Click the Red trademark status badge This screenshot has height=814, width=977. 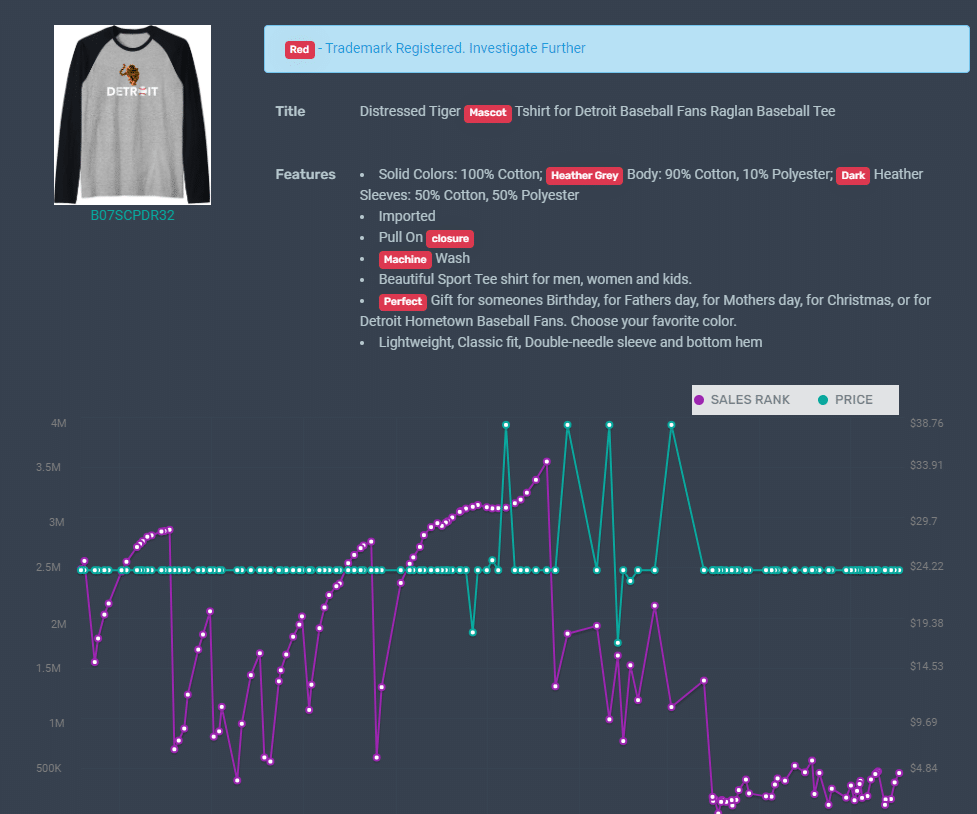[299, 49]
